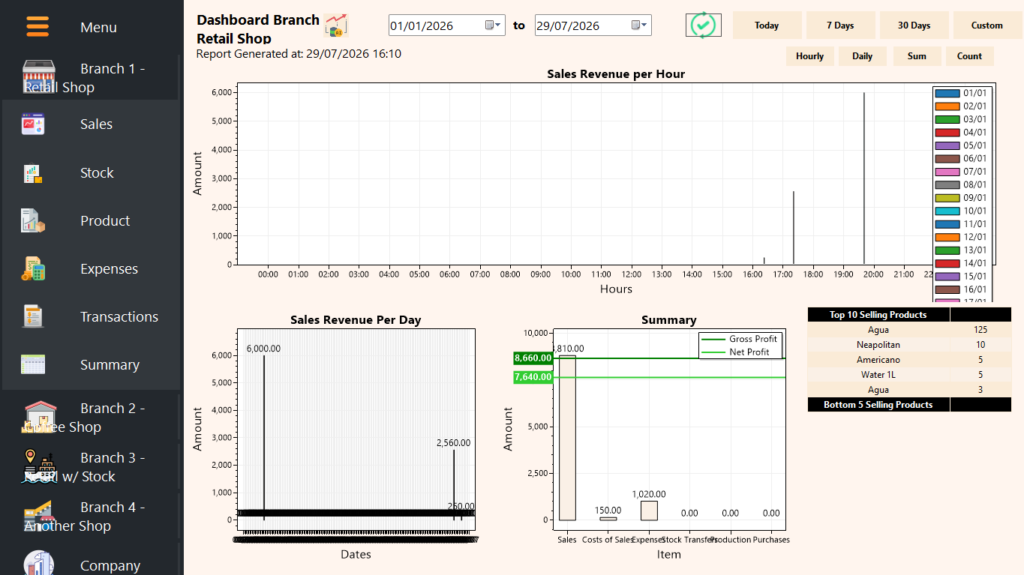This screenshot has height=575, width=1024.
Task: Click the 10/01 cyan legend swatch
Action: 947,211
